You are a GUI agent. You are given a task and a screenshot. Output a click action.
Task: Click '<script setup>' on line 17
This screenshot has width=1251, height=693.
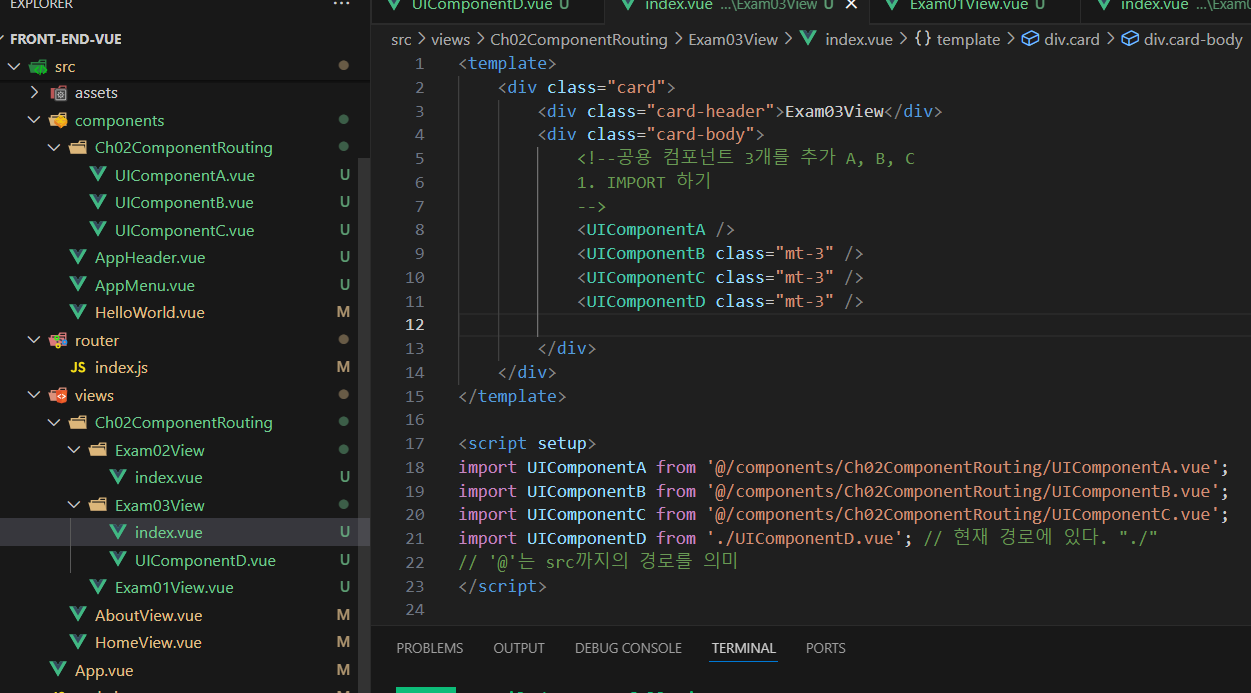(527, 443)
